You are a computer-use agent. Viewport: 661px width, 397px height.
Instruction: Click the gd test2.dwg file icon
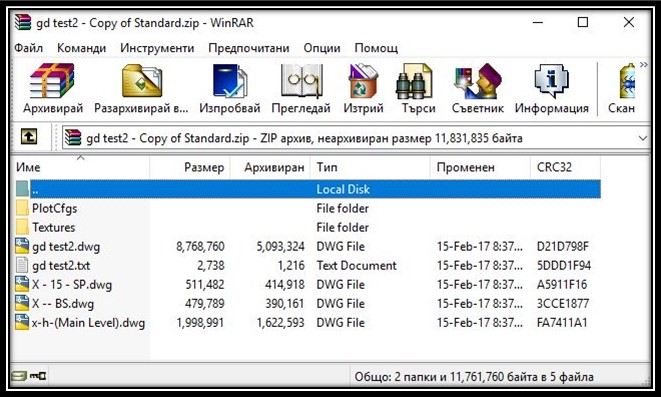pos(22,246)
